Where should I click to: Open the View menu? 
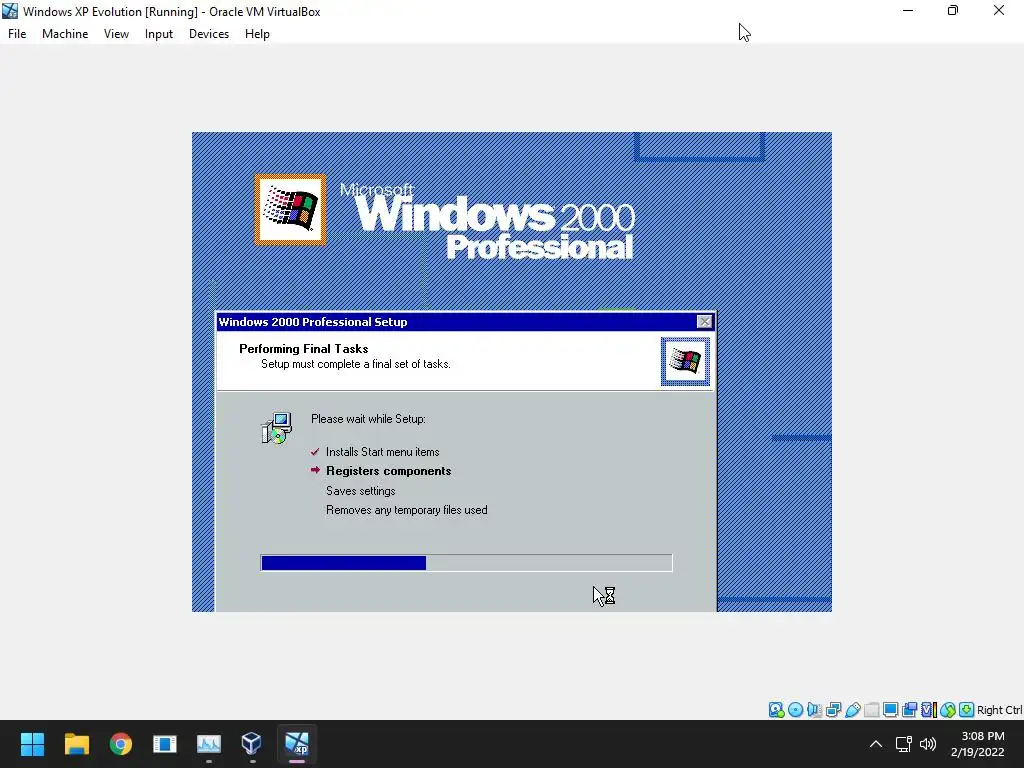(x=116, y=34)
